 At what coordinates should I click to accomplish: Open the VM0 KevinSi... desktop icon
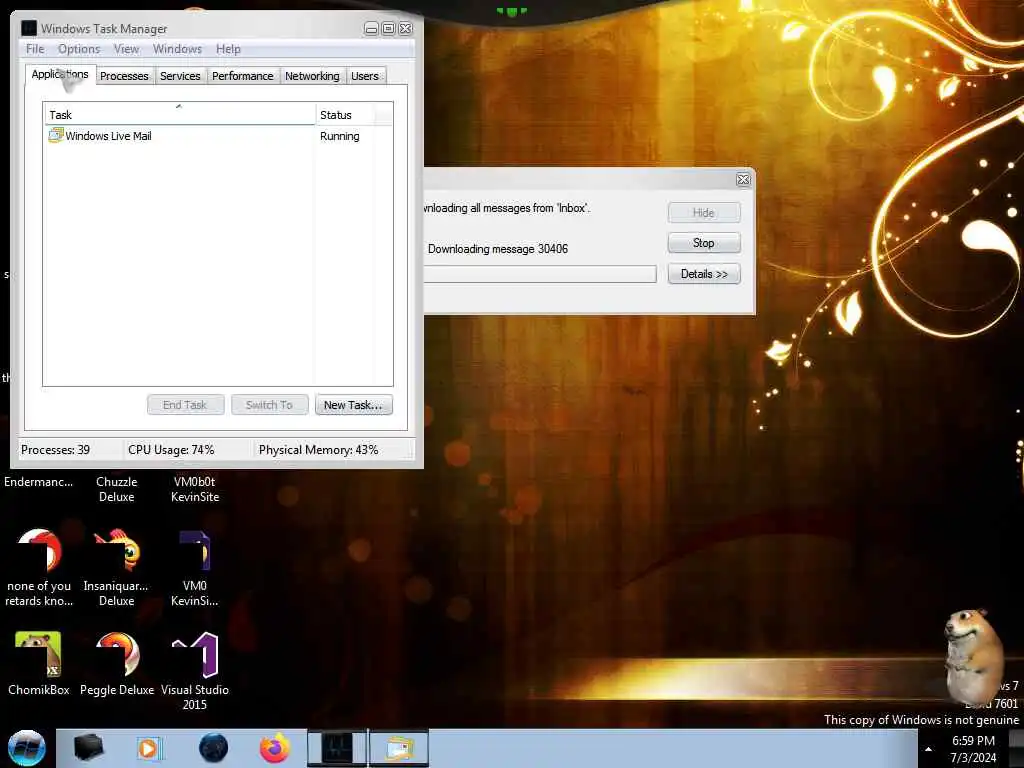[195, 567]
